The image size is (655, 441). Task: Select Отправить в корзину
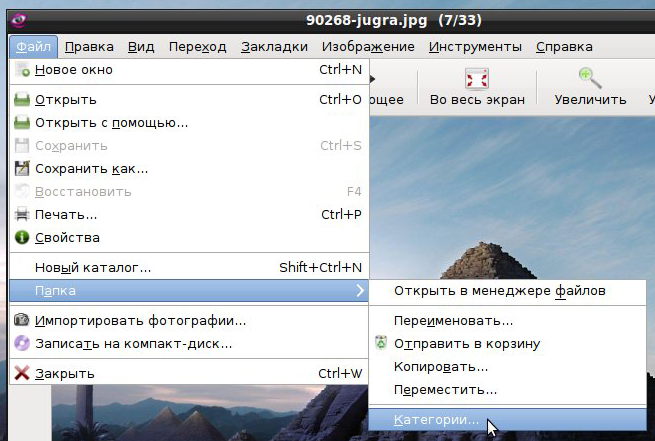[508, 344]
